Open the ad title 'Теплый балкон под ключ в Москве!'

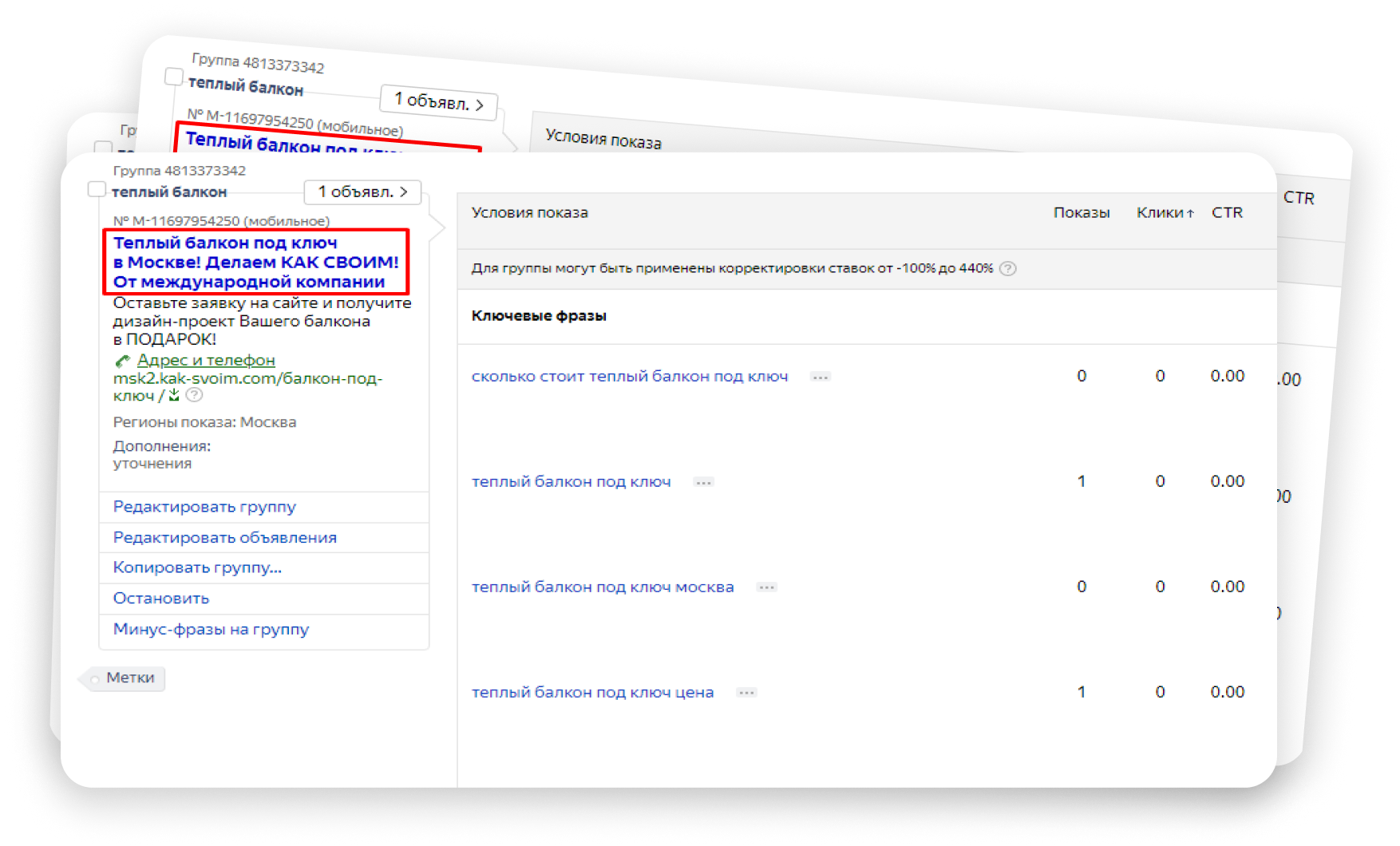tap(255, 263)
